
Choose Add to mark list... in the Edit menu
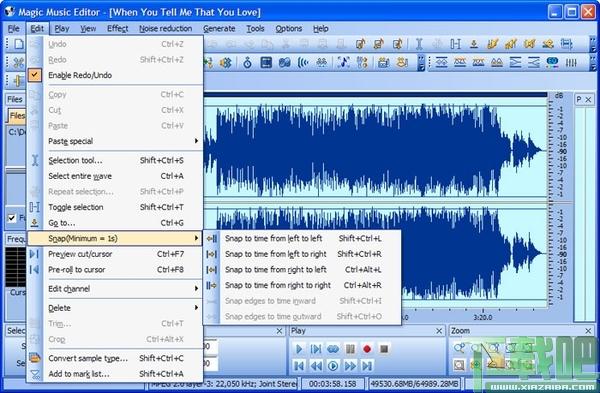(x=115, y=374)
